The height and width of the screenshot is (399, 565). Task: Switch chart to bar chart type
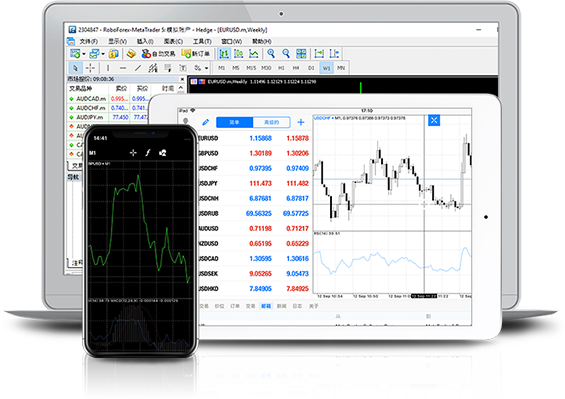tap(224, 54)
